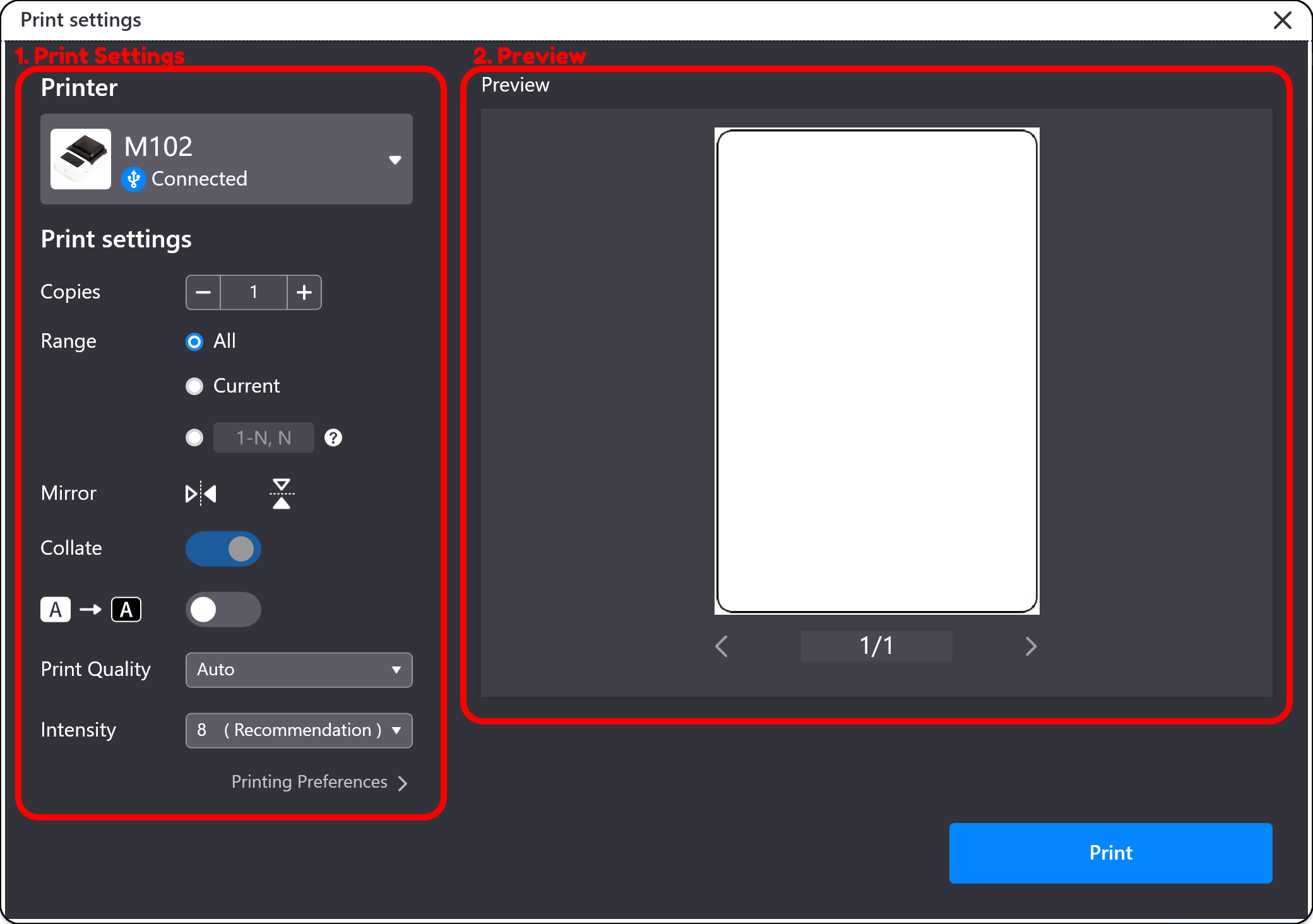Open the Print Quality Auto dropdown

[x=299, y=670]
